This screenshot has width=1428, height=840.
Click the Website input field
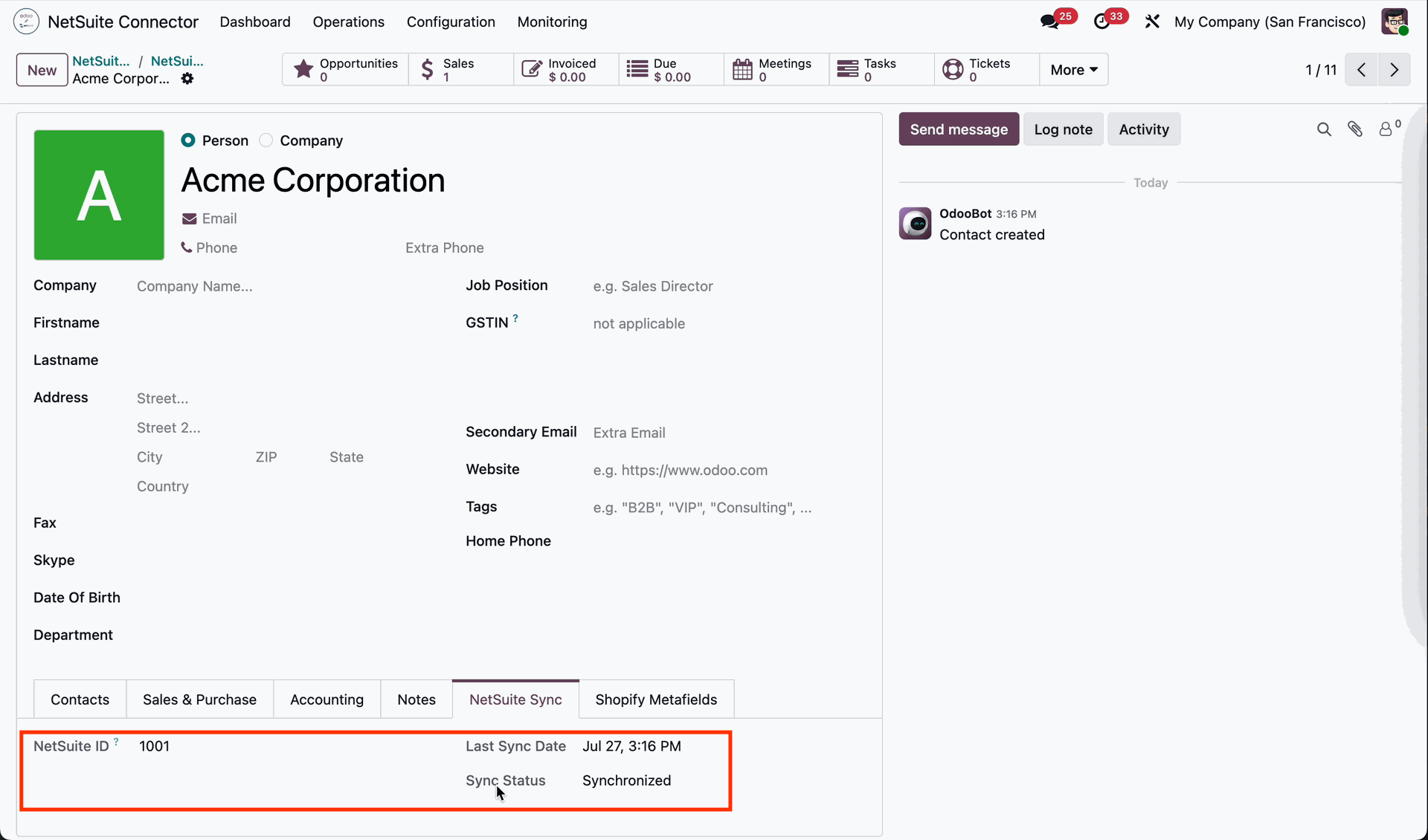pyautogui.click(x=725, y=471)
